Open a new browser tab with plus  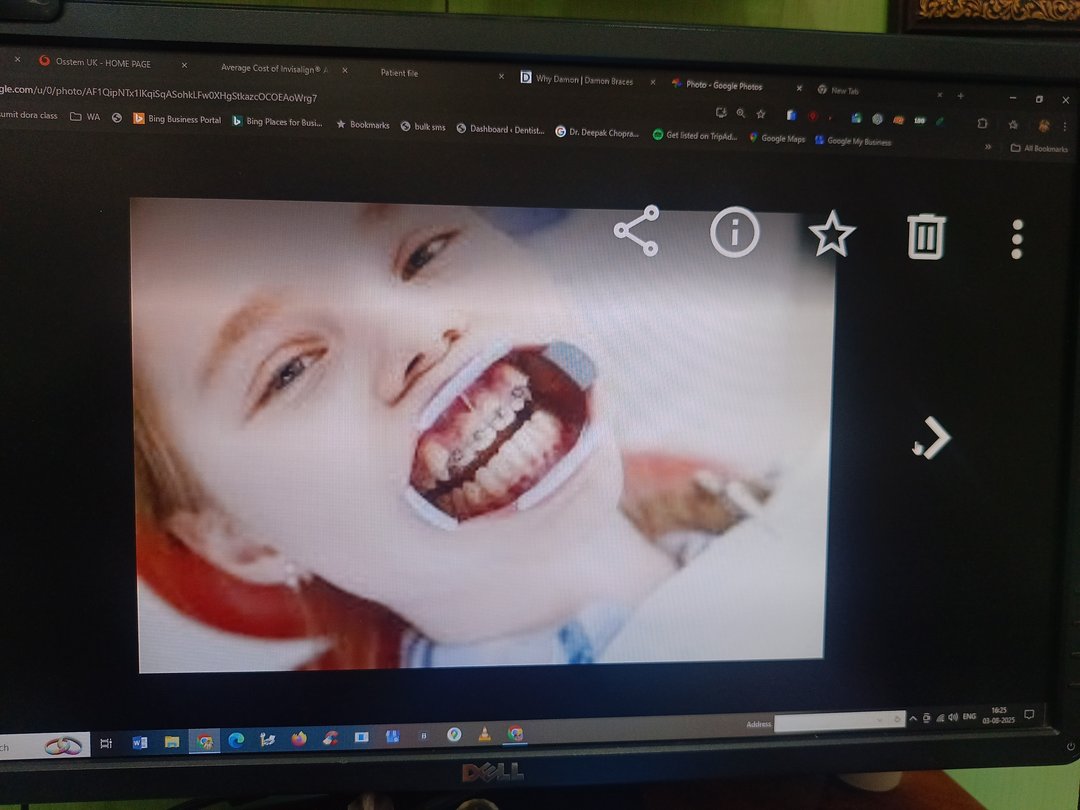[x=960, y=95]
